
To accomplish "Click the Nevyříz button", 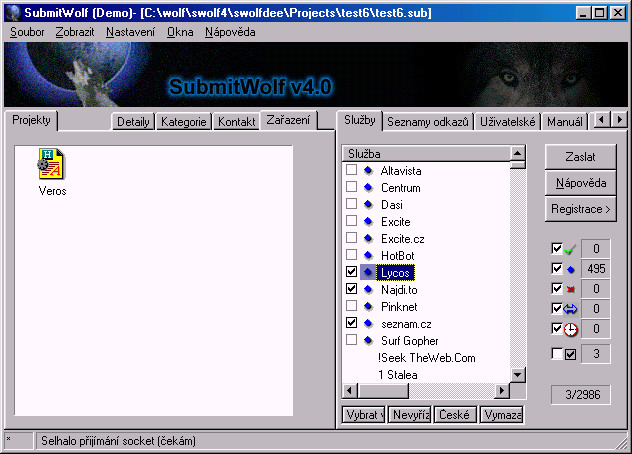I will tap(409, 415).
